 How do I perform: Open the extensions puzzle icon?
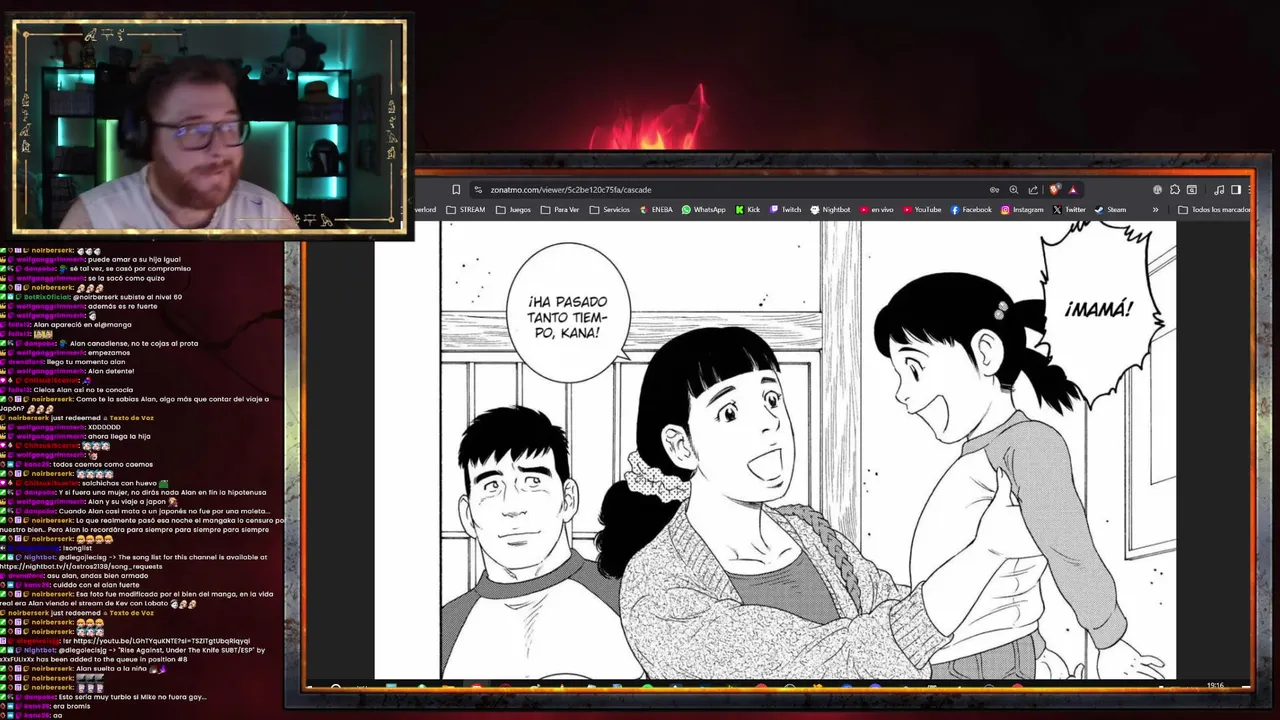click(x=1175, y=190)
